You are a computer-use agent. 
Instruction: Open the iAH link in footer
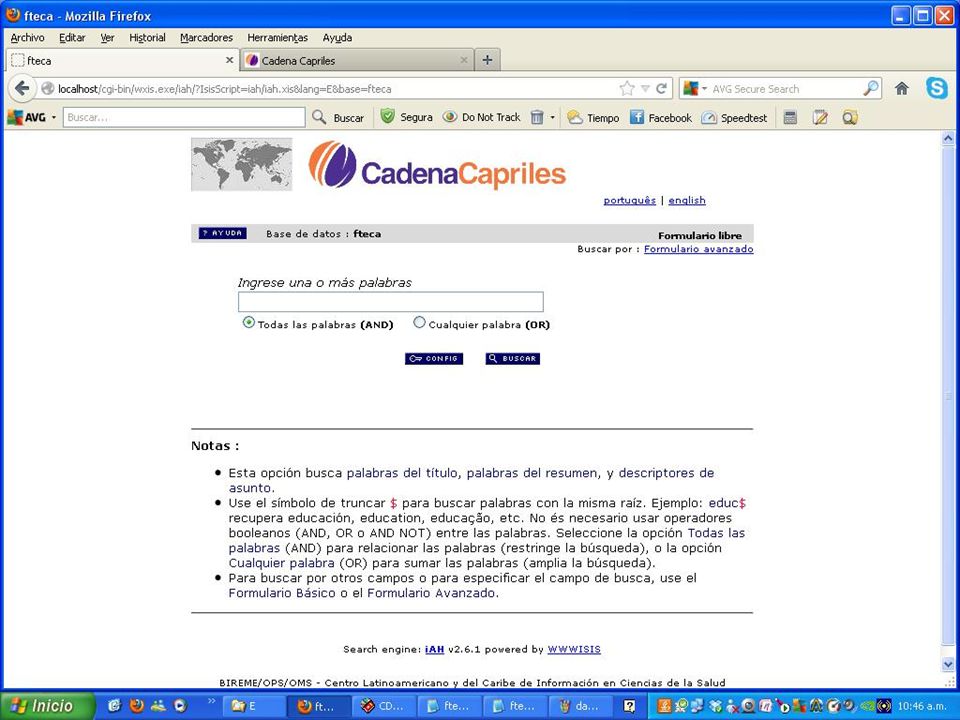coord(434,650)
